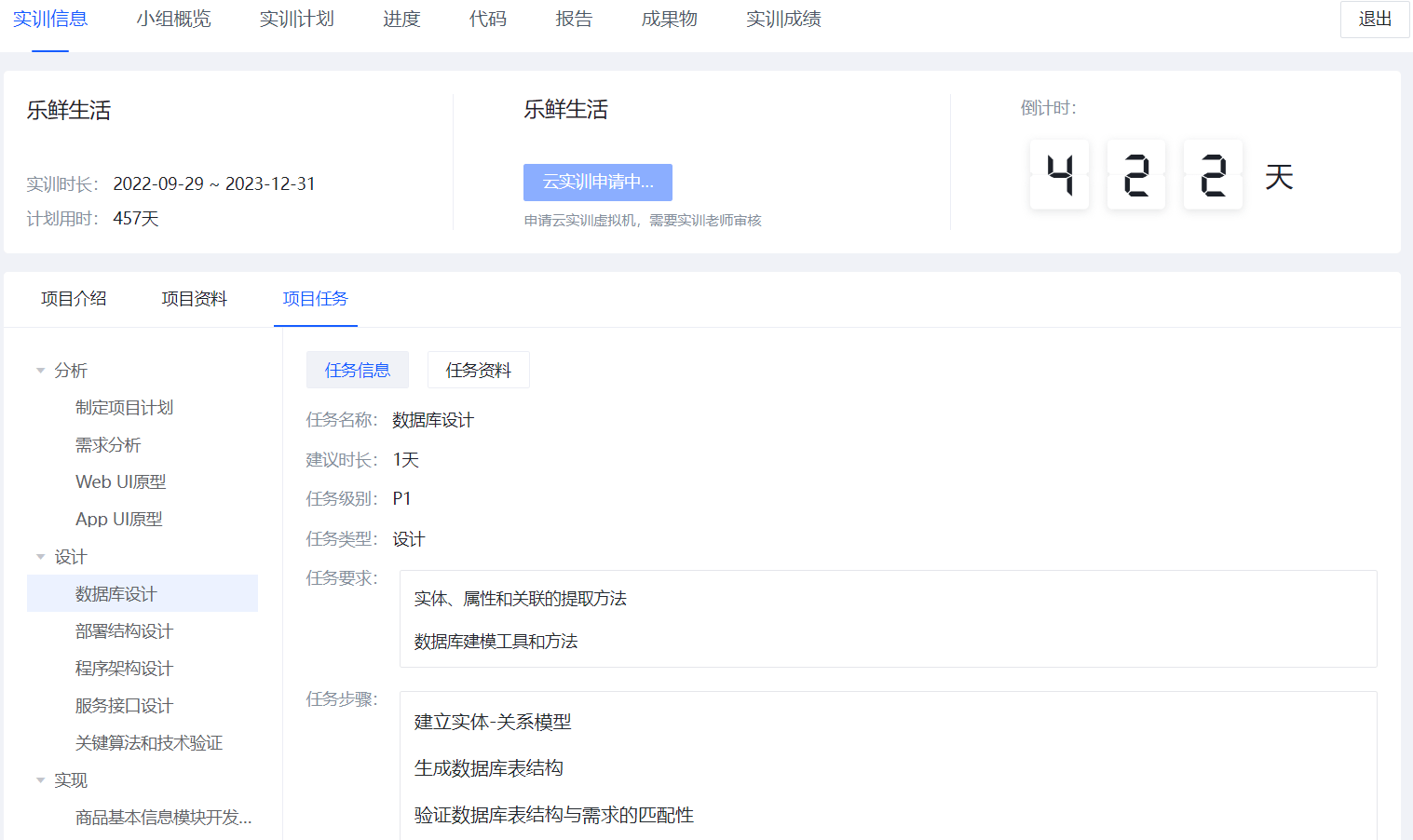Open the 任务资料 panel

479,370
